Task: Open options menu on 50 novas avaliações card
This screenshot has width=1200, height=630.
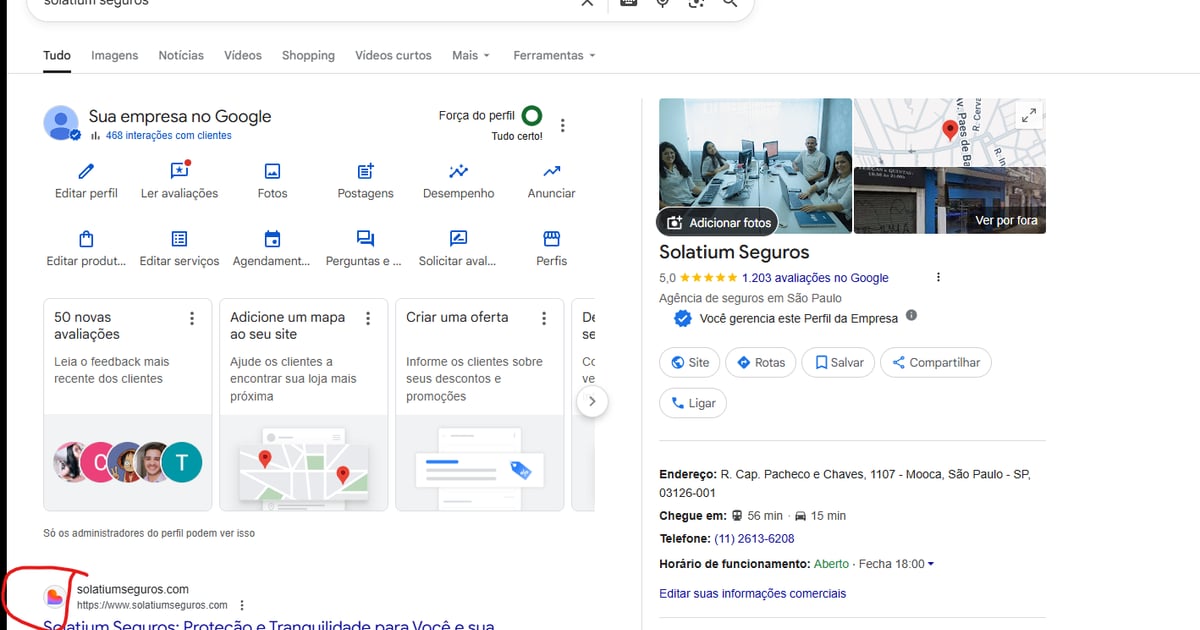Action: click(x=192, y=318)
